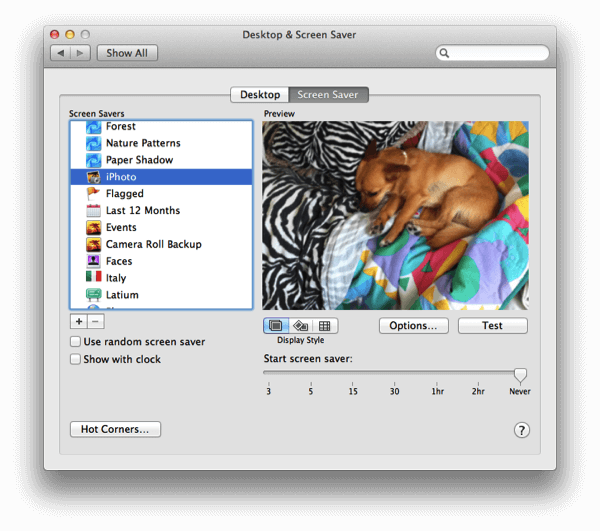Click the Start screen saver slider knob
This screenshot has width=600, height=531.
[520, 374]
